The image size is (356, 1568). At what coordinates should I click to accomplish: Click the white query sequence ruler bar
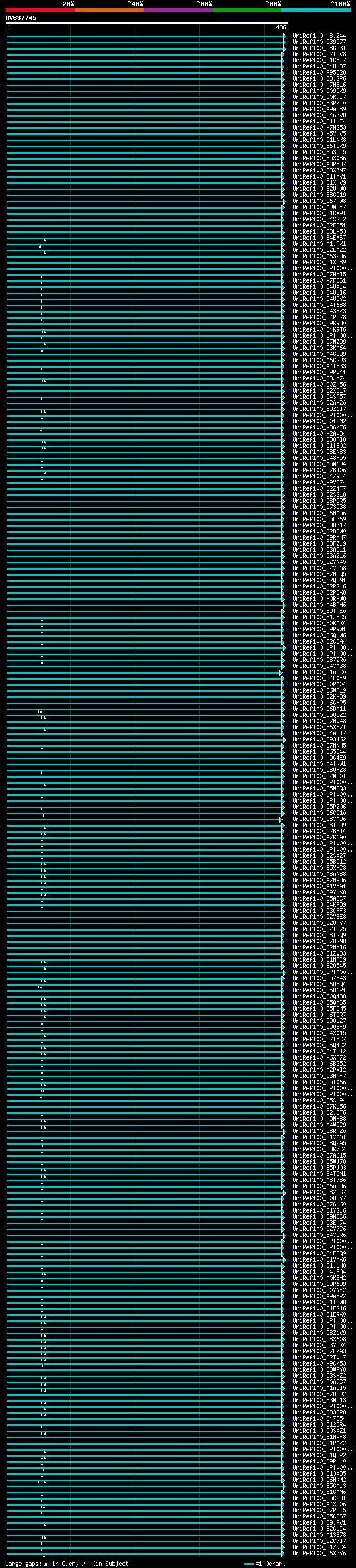(x=147, y=23)
